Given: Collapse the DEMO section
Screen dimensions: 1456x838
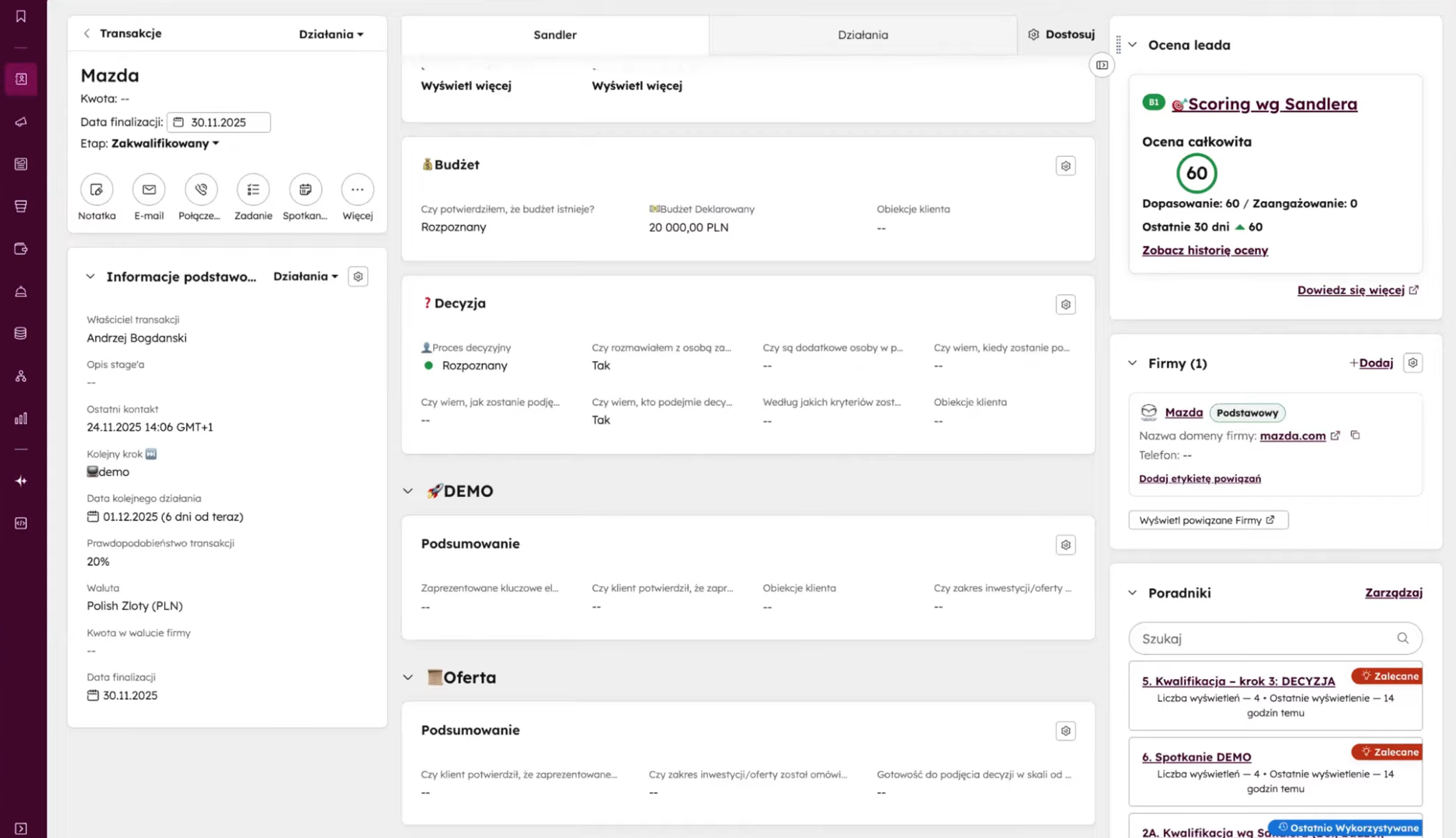Looking at the screenshot, I should point(408,491).
